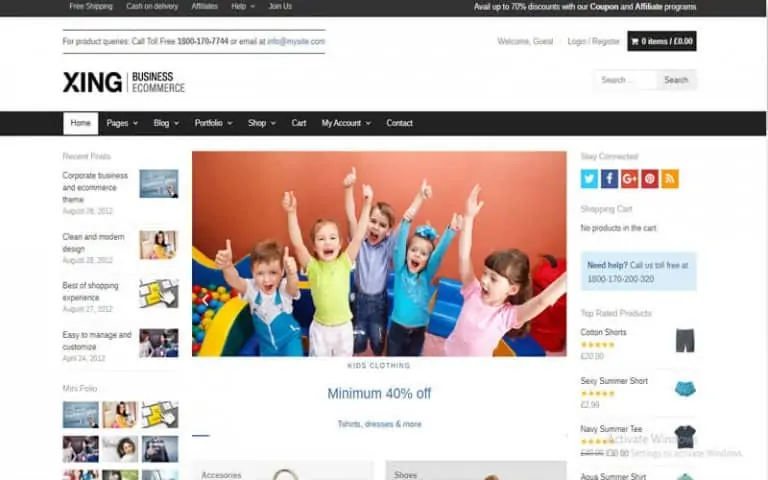Click the XING Business Ecommerce logo
This screenshot has height=480, width=768.
coord(124,82)
